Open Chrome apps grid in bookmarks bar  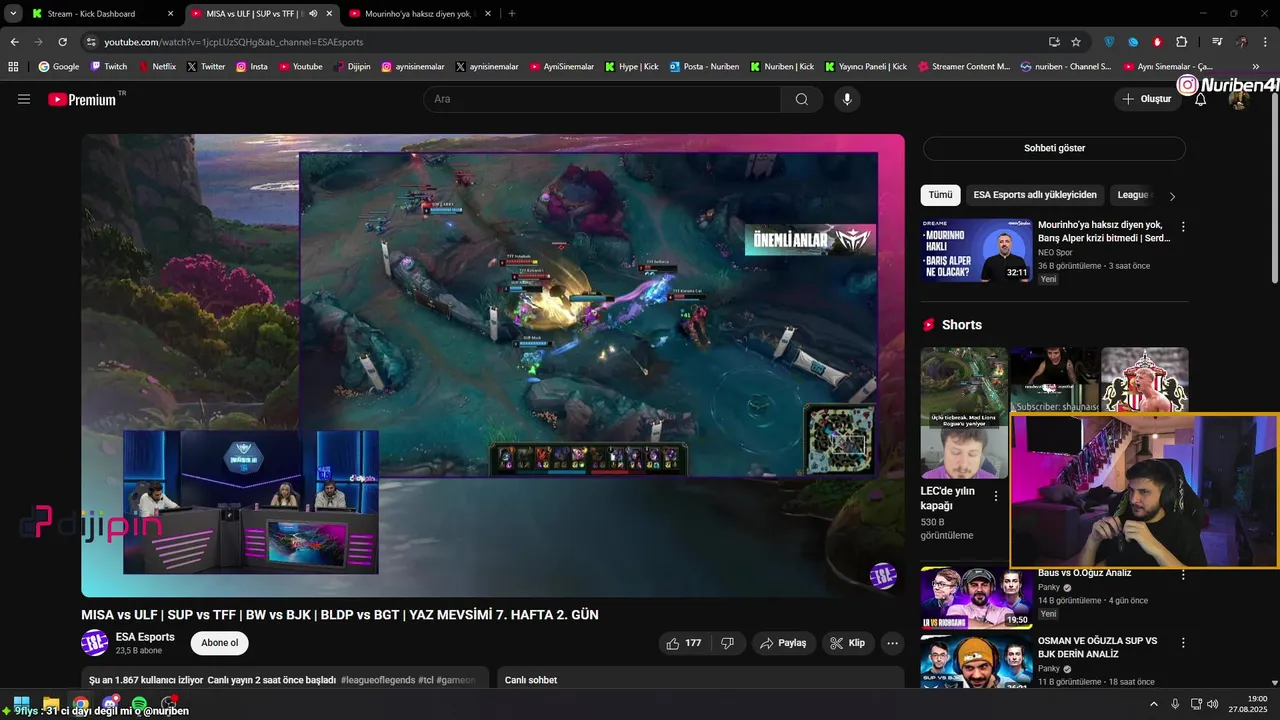[13, 67]
